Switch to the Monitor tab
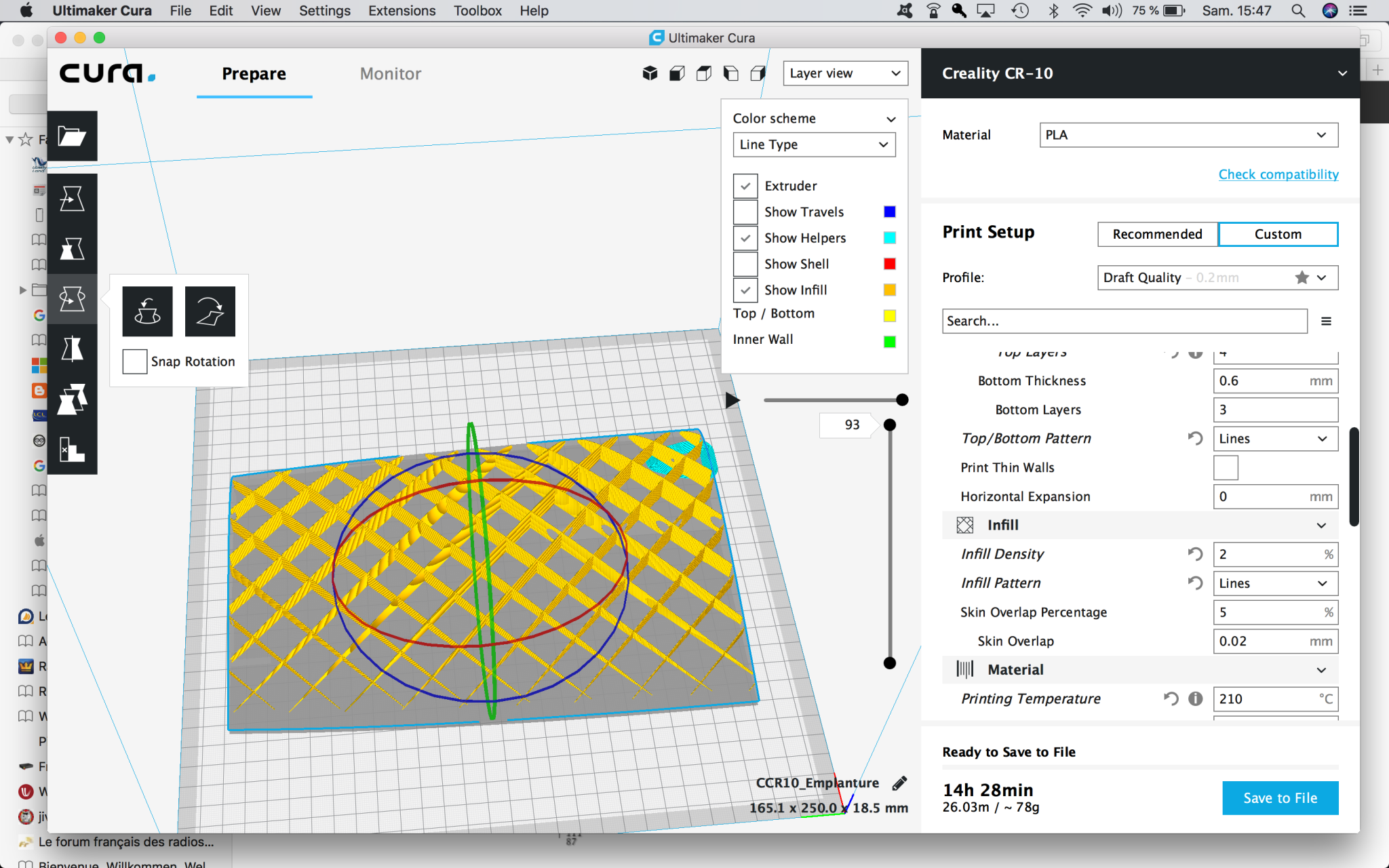Screen dimensions: 1389x868 390,74
